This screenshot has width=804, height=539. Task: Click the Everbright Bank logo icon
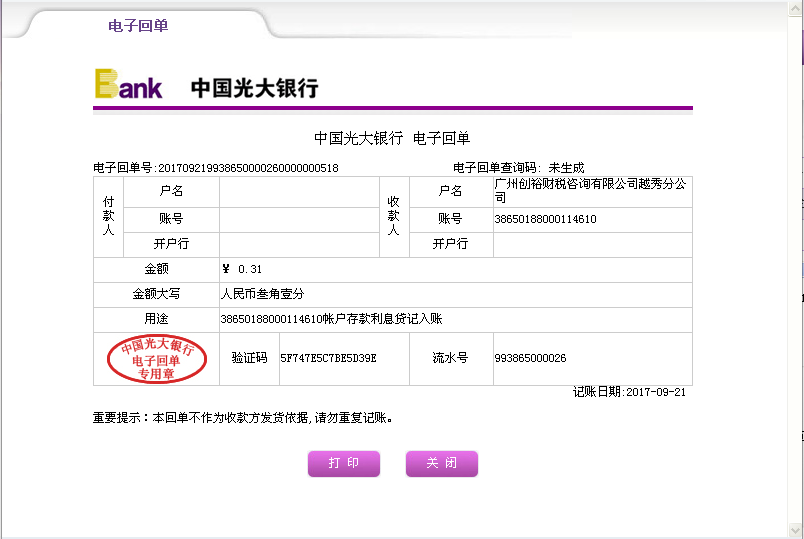[128, 85]
